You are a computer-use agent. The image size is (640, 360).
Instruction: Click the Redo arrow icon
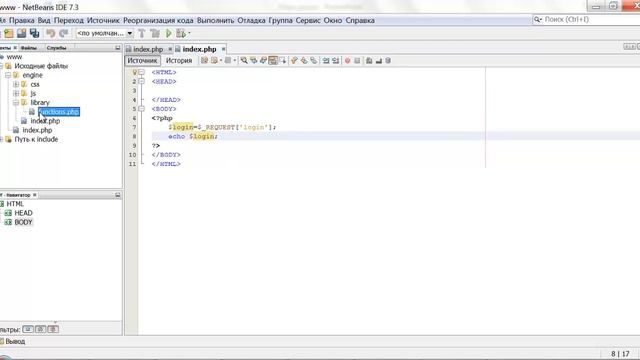click(x=63, y=33)
